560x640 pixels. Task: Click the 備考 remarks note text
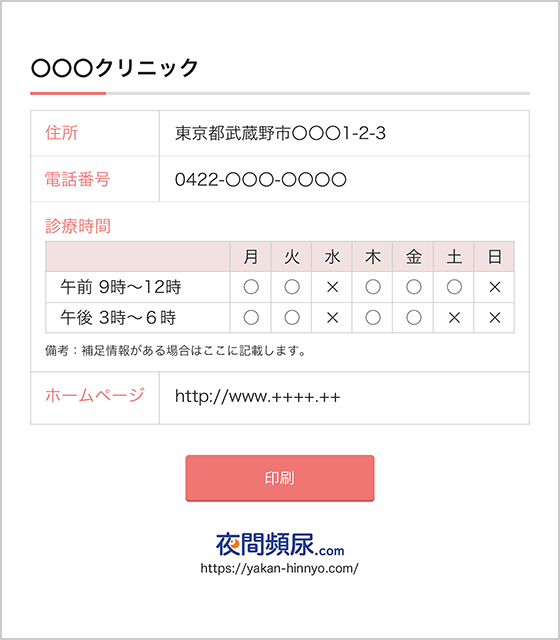click(x=176, y=351)
